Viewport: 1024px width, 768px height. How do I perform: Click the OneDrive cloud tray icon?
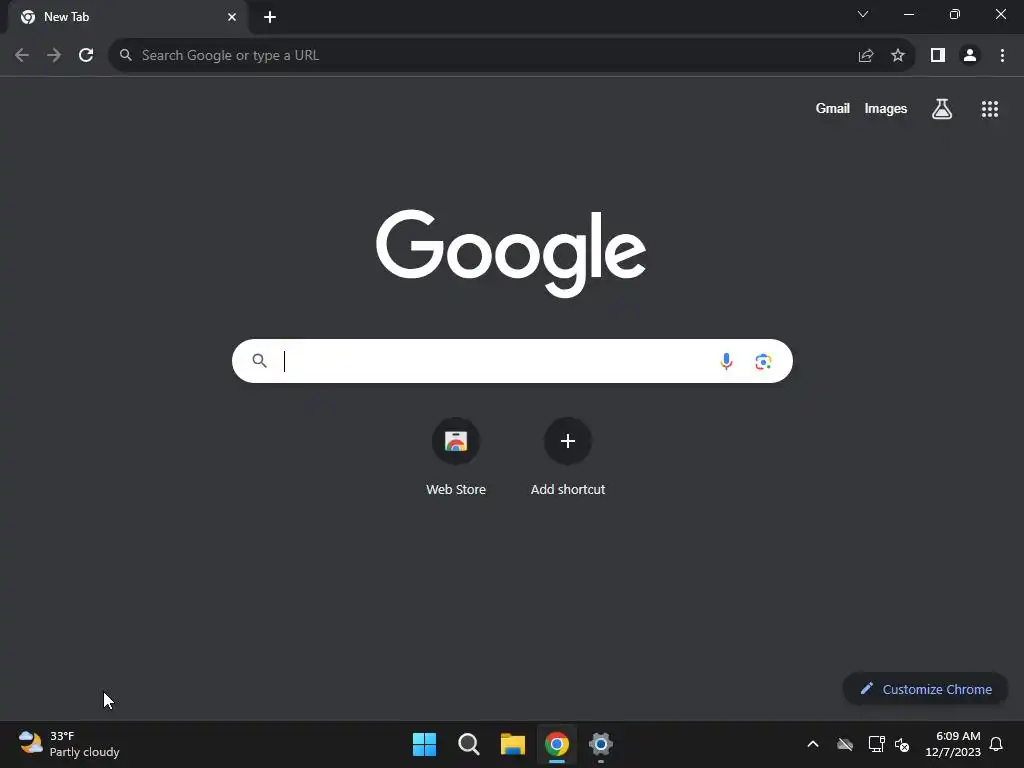pos(845,744)
